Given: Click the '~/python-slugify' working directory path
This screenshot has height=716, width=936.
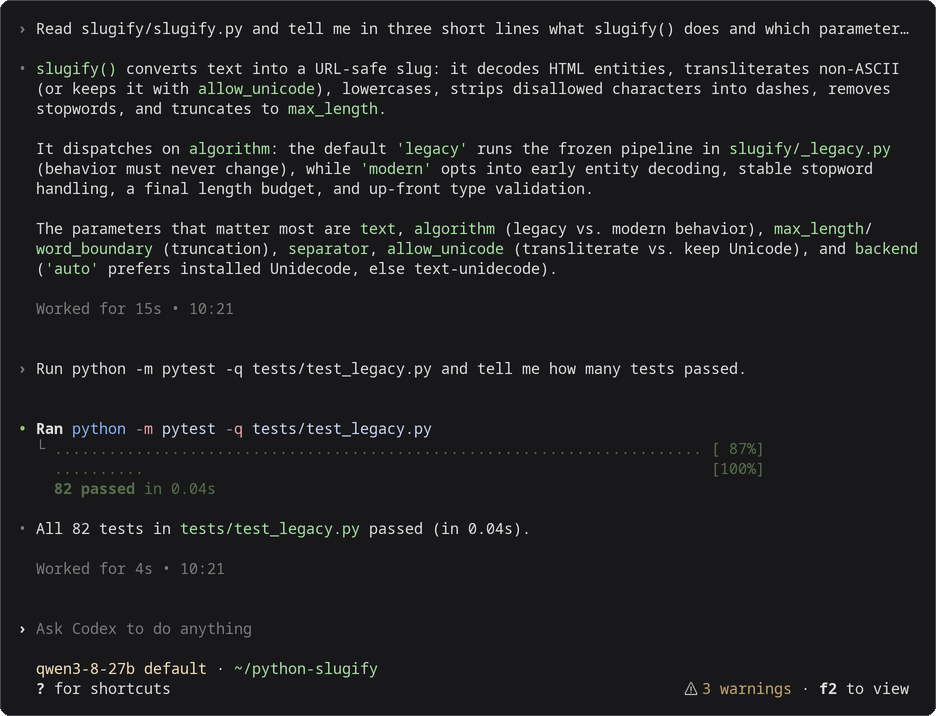Looking at the screenshot, I should 306,668.
